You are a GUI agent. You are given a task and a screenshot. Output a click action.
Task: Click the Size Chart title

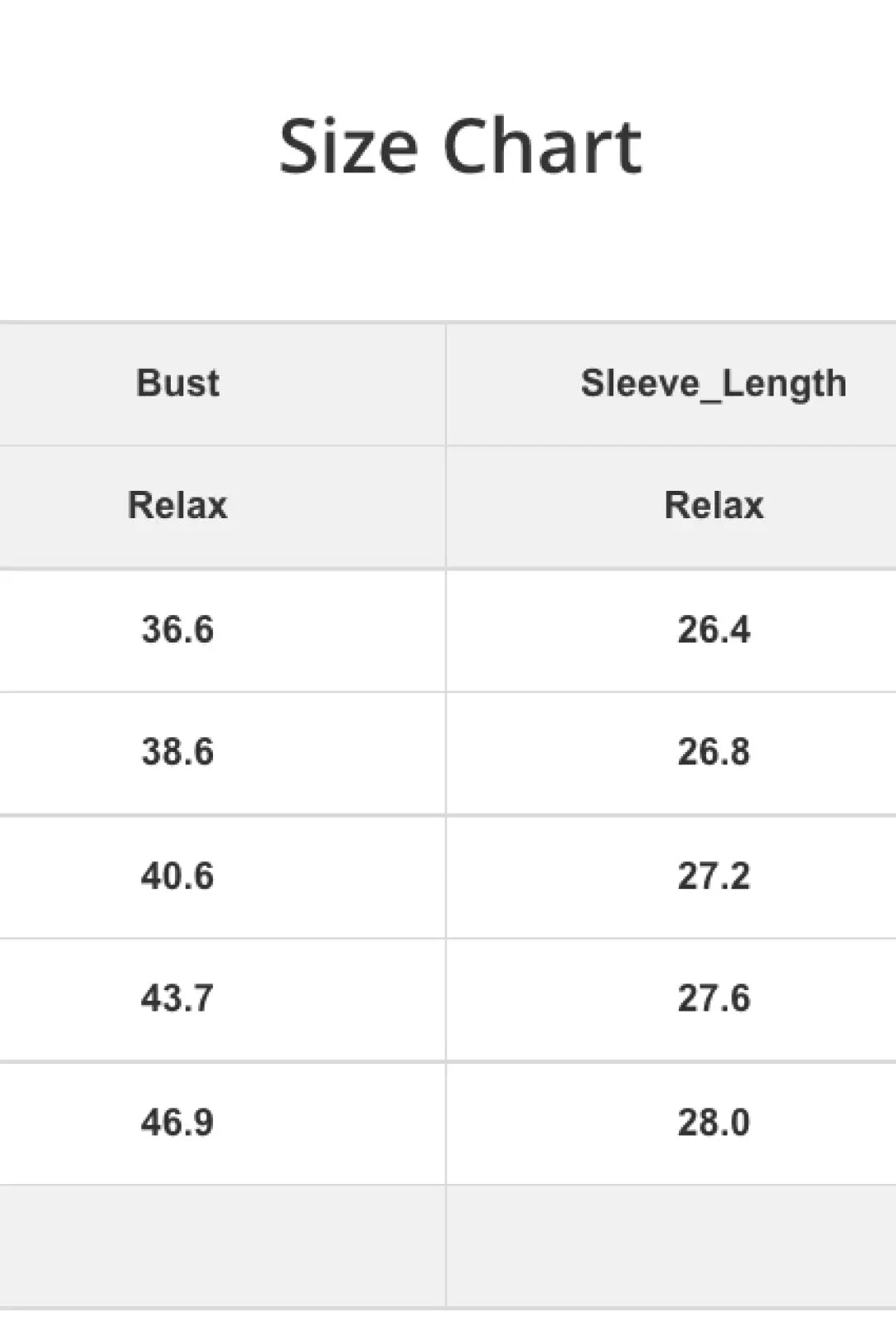pyautogui.click(x=460, y=147)
